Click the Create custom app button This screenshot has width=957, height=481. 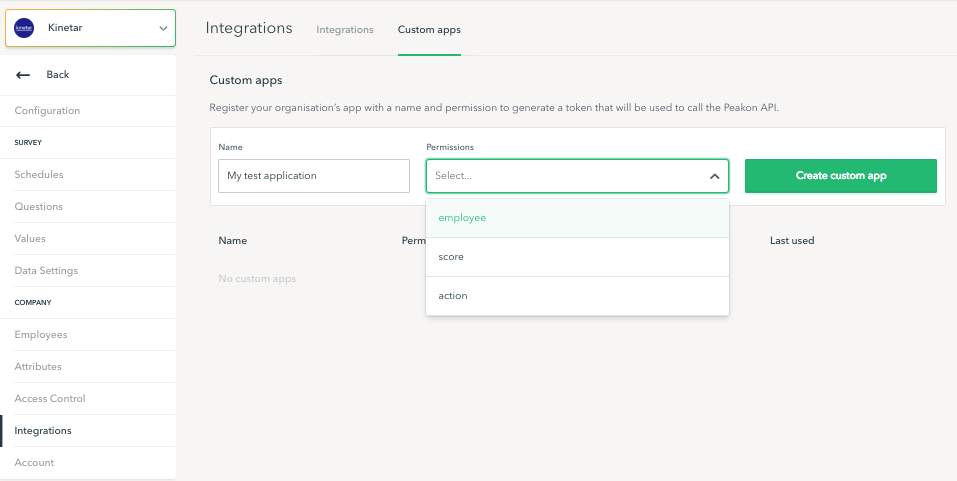pos(840,176)
